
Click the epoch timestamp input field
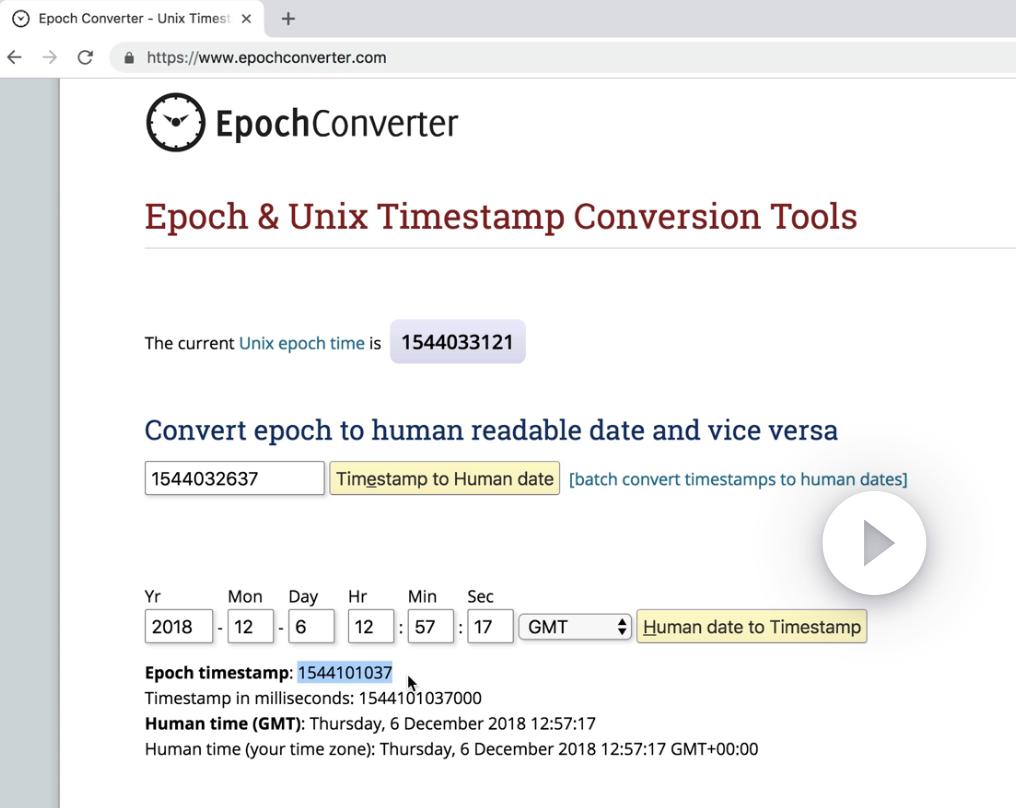coord(234,479)
